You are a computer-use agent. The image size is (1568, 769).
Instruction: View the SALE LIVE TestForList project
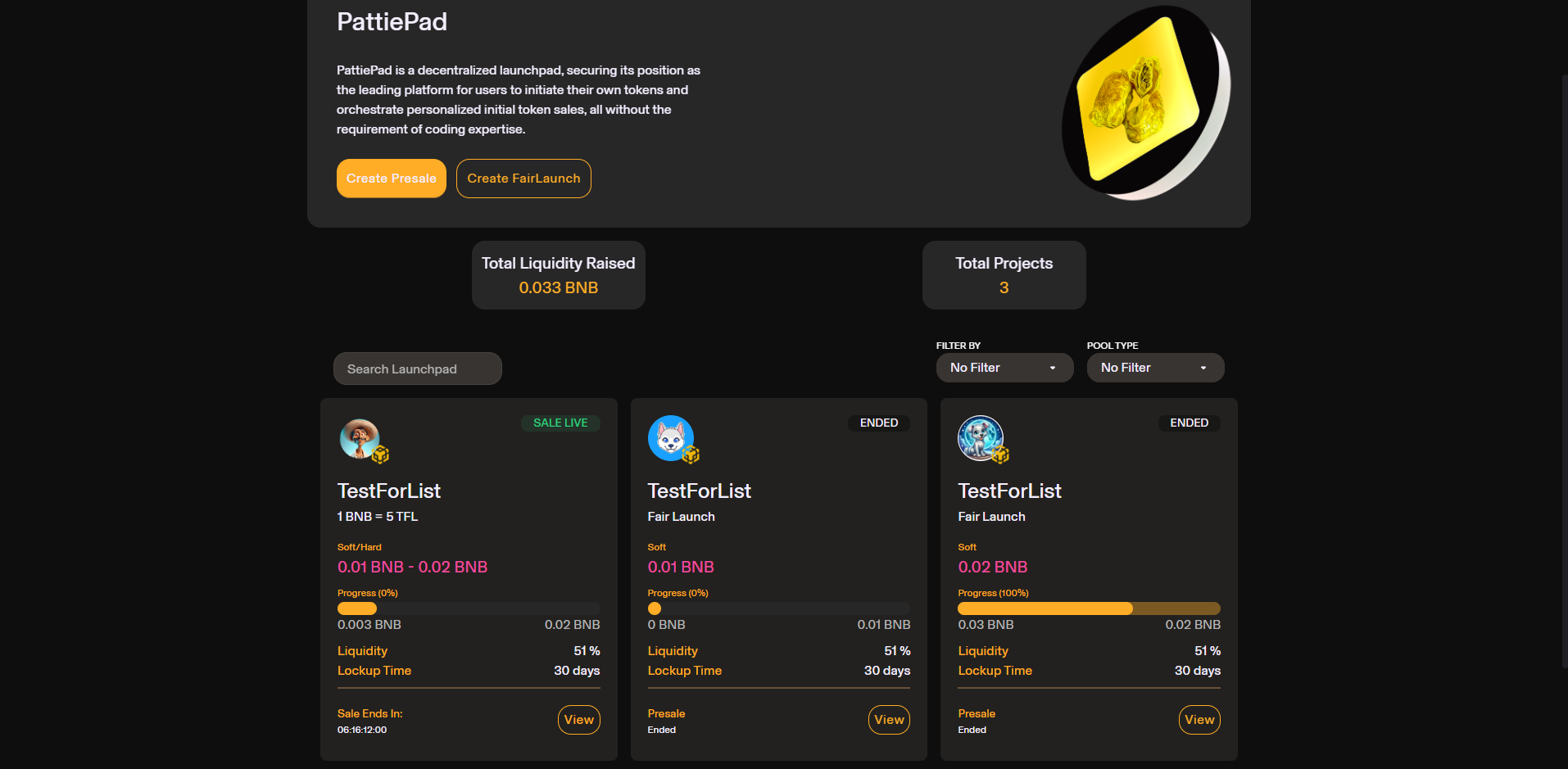578,720
